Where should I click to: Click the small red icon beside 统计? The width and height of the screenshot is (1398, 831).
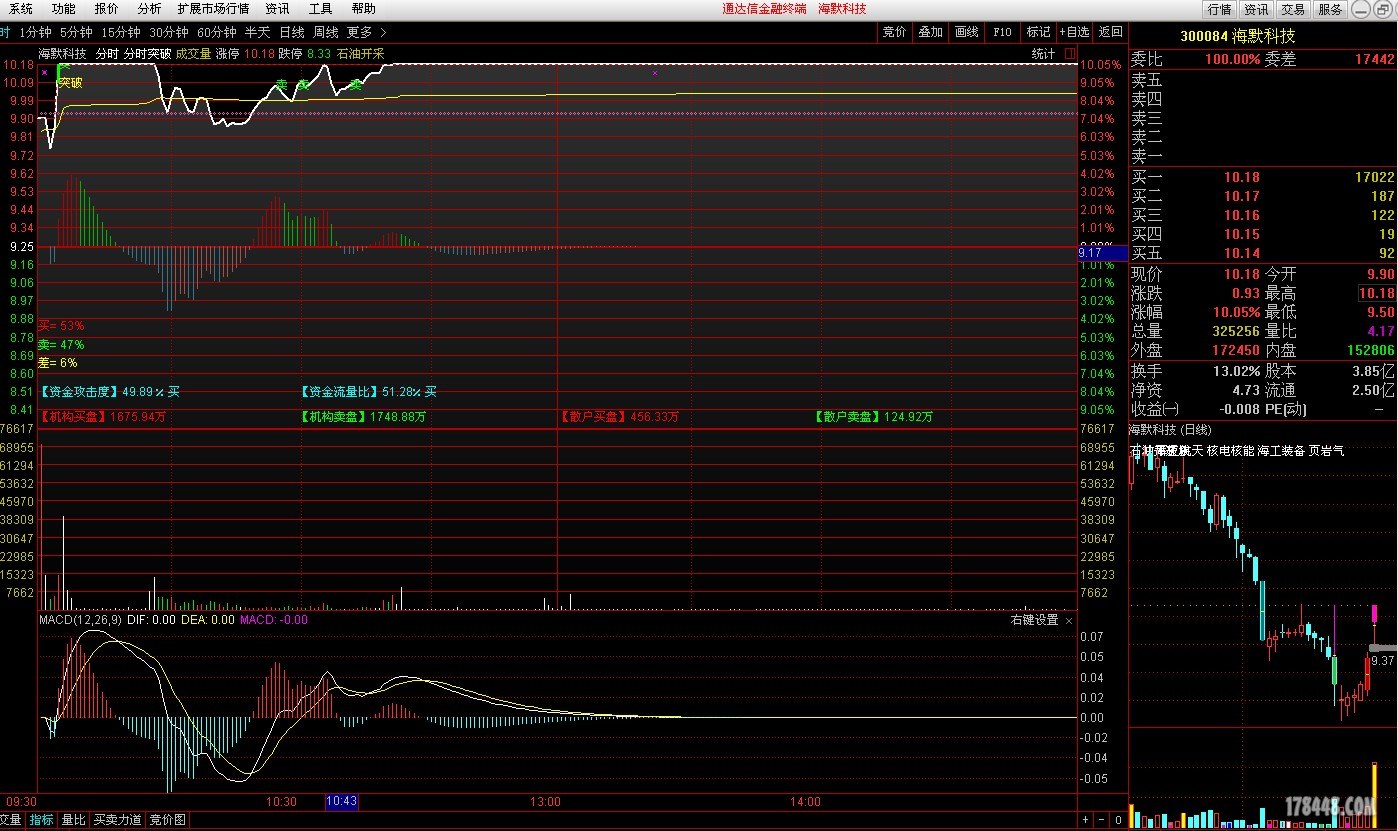coord(1069,54)
